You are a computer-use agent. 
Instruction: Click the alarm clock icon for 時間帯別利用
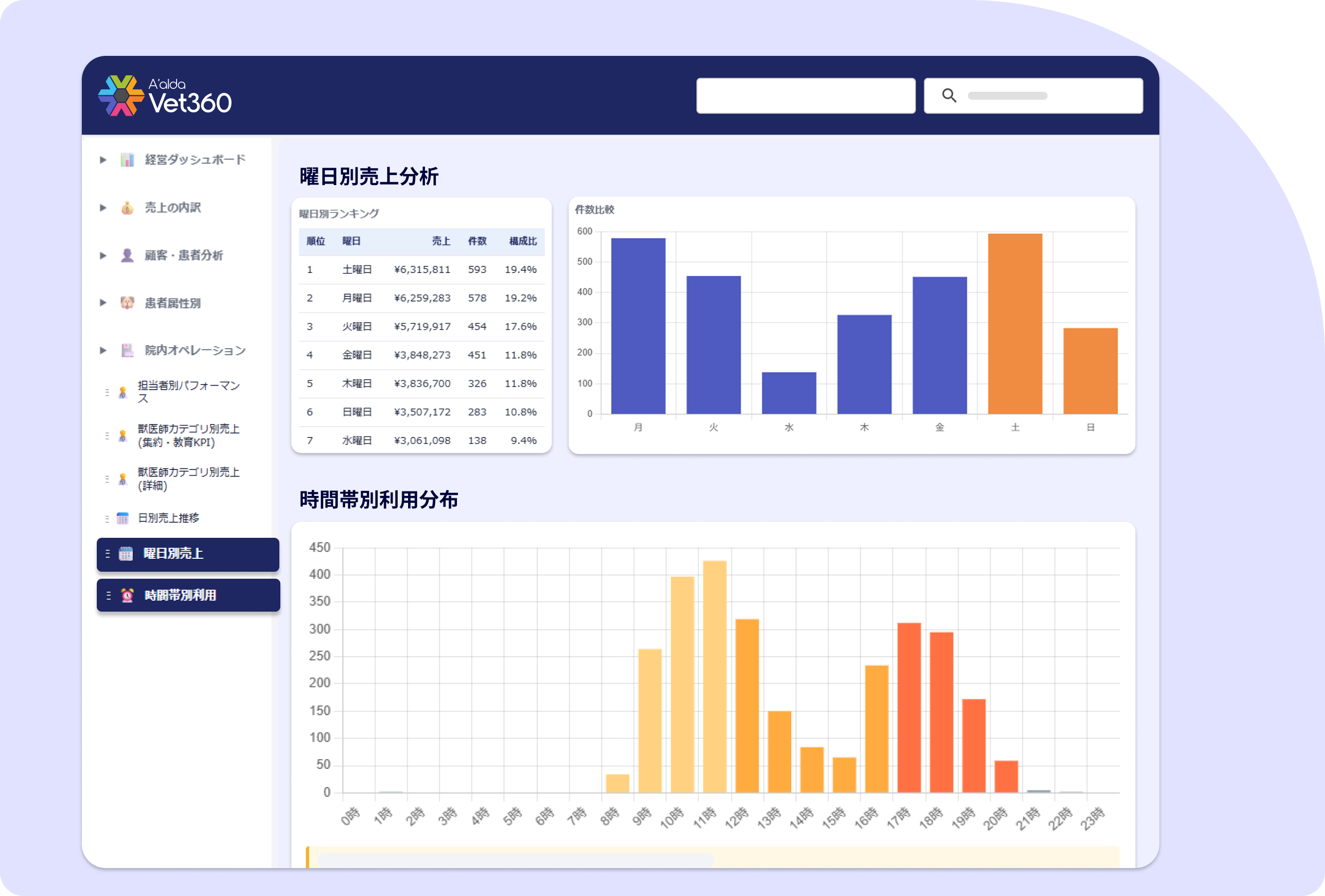[127, 596]
